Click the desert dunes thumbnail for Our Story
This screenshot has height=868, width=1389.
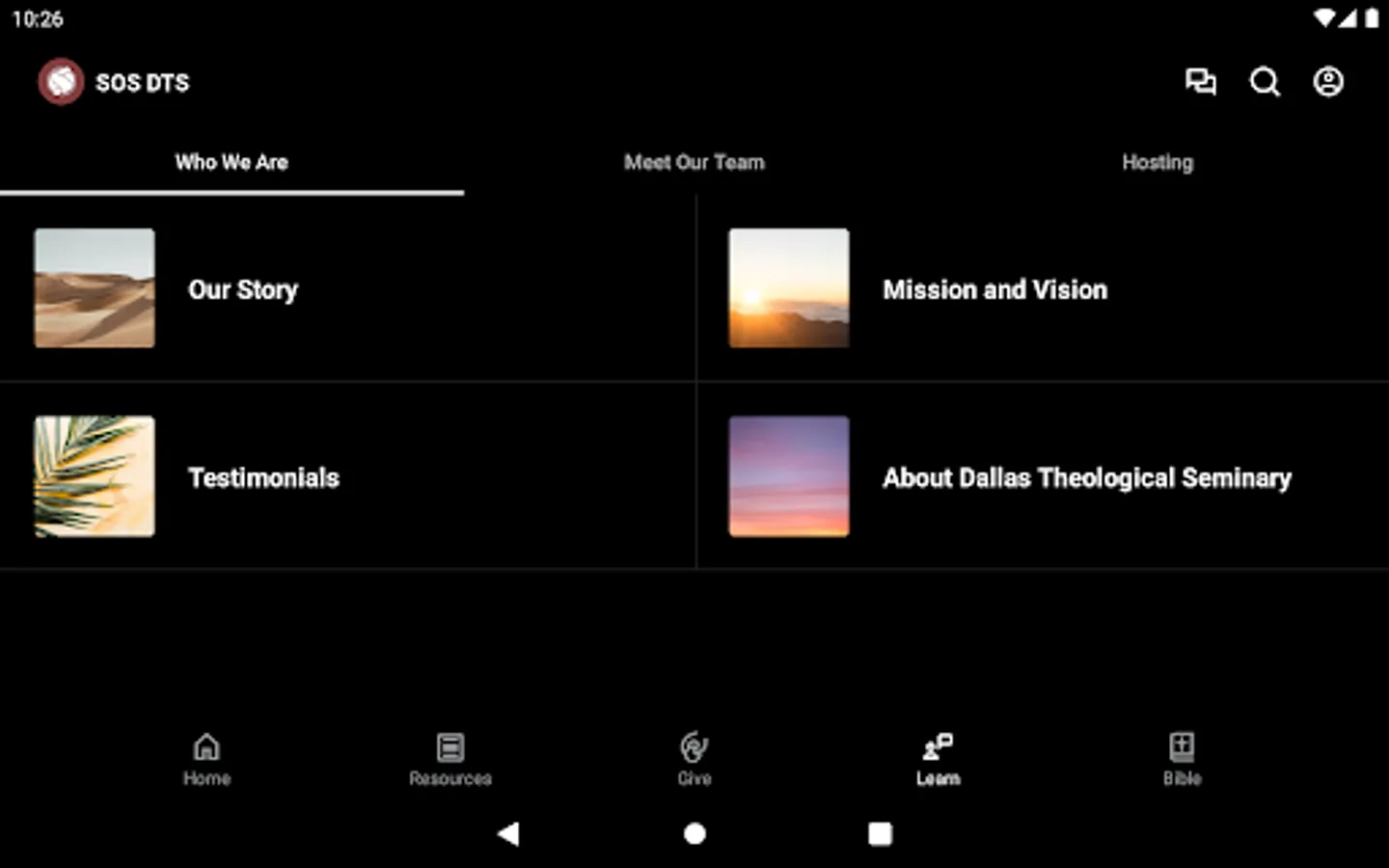(94, 287)
